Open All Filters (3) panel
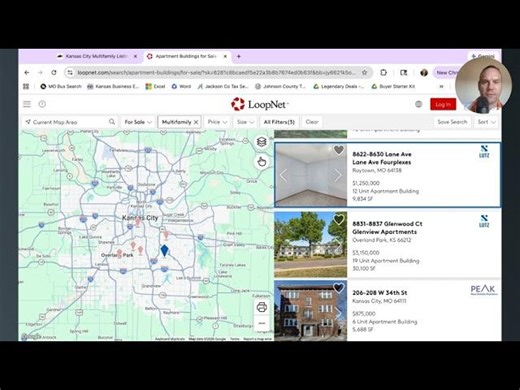Screen dimensions: 520x390 (279, 122)
